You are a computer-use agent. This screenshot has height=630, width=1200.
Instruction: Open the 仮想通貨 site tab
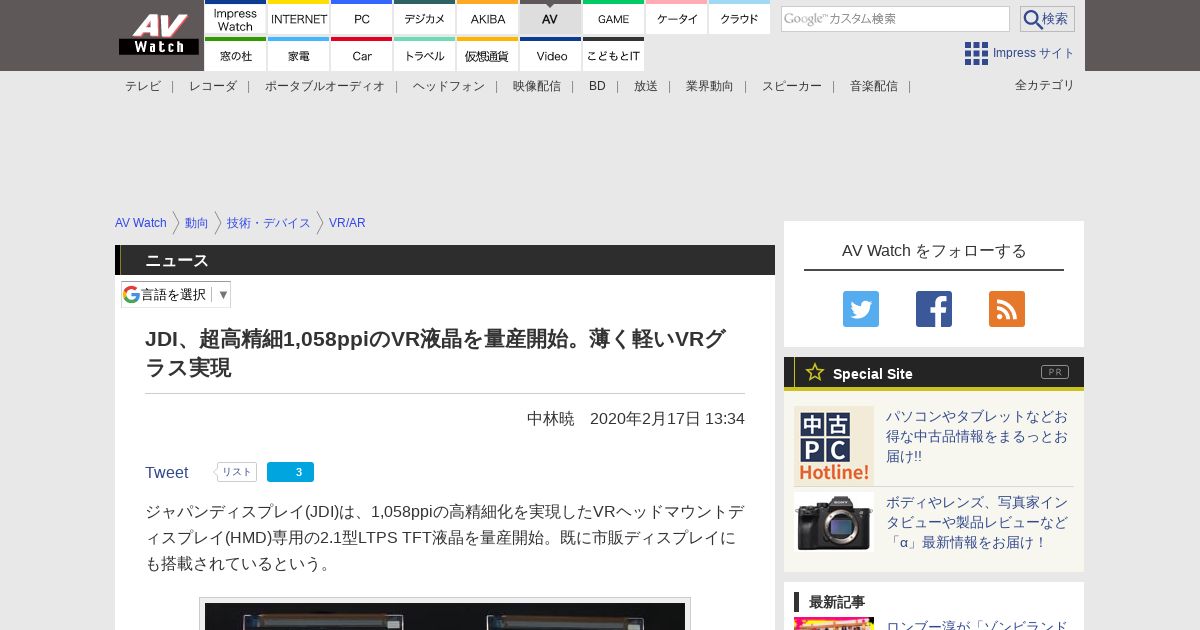click(488, 55)
